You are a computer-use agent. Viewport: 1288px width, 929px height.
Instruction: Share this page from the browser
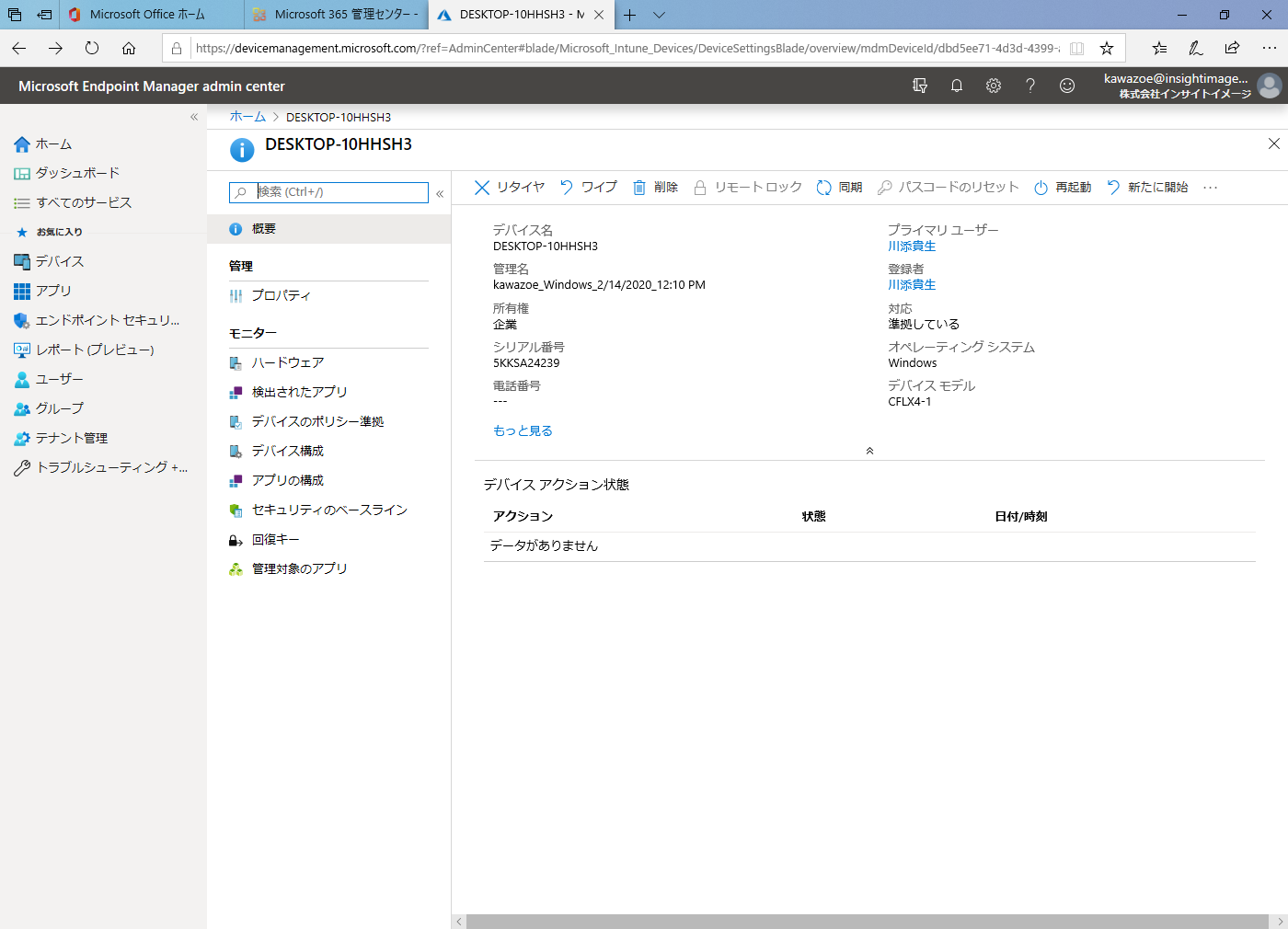coord(1232,48)
